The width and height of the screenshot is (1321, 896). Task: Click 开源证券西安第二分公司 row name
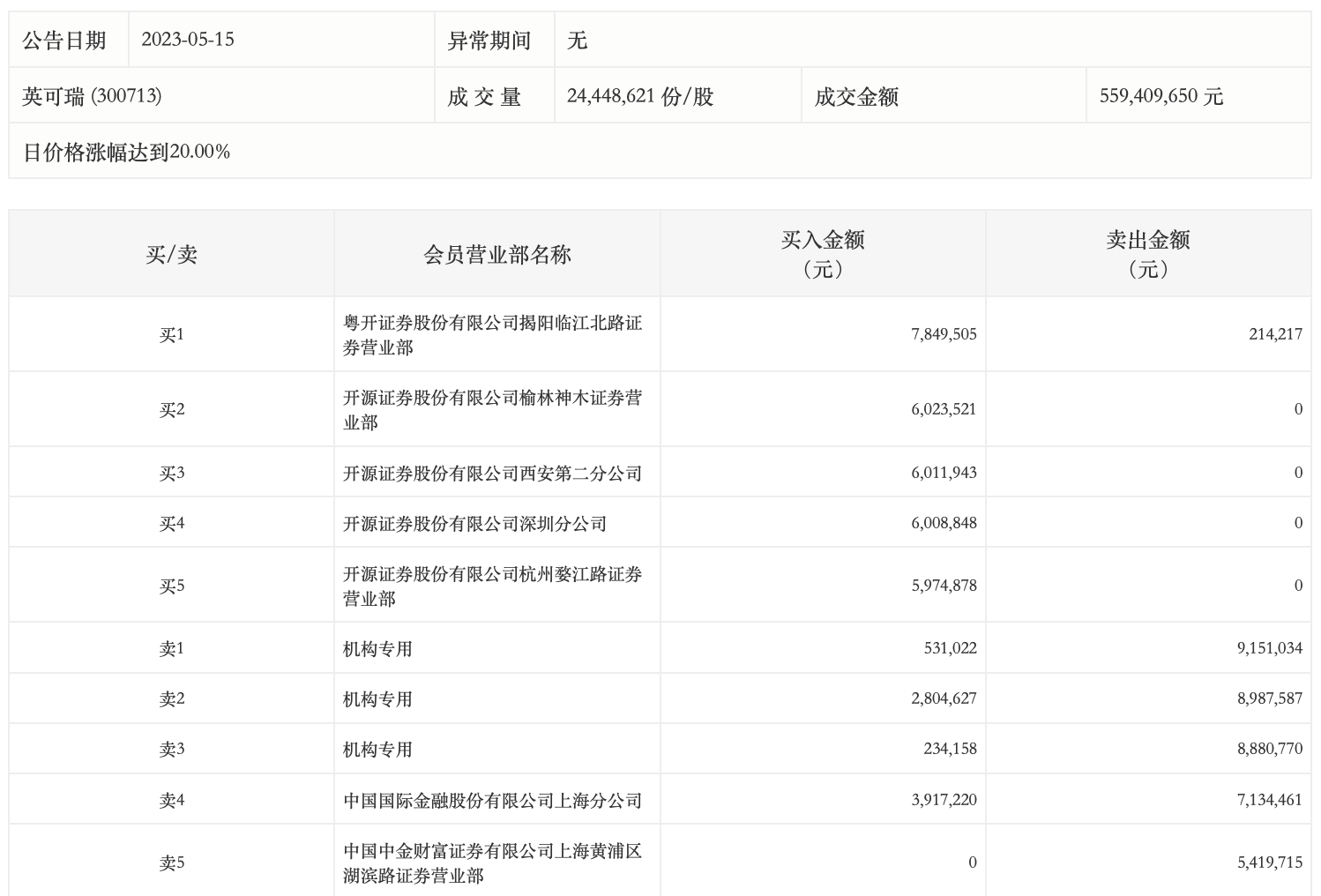point(492,474)
